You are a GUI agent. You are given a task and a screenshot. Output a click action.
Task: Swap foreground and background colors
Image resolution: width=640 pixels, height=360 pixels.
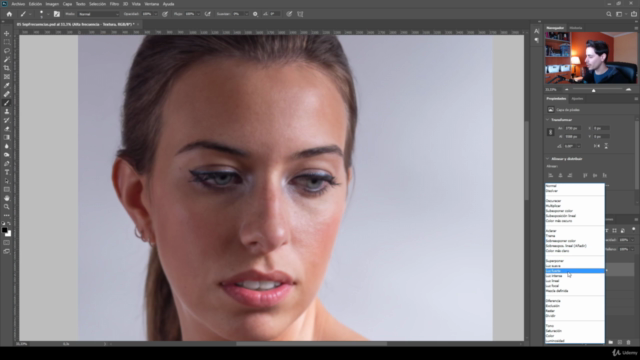[x=9, y=224]
